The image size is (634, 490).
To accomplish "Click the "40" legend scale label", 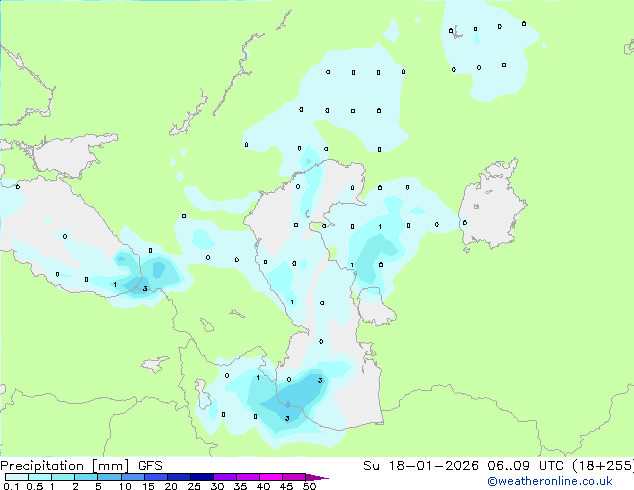I will 263,486.
